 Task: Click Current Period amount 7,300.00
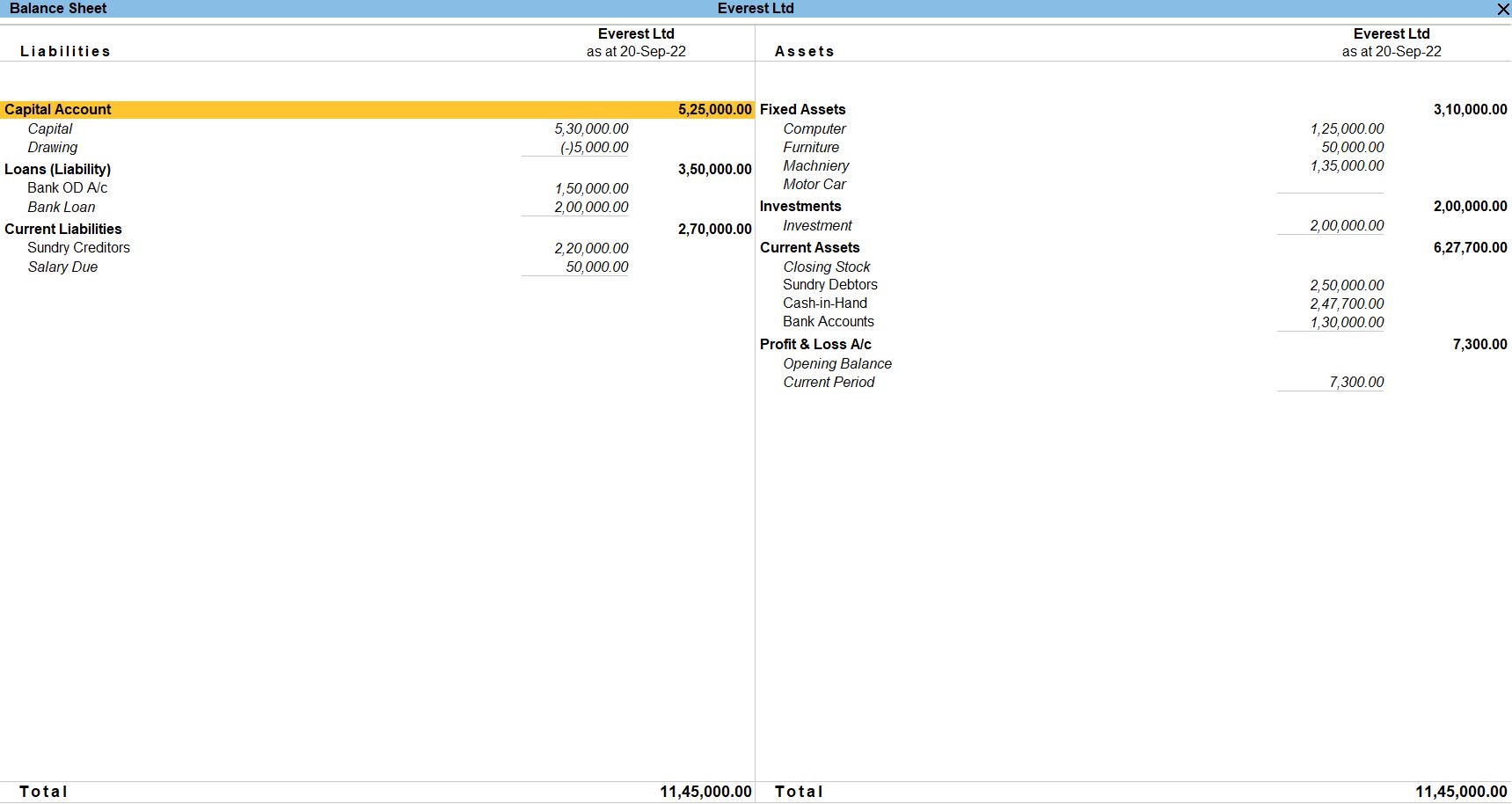pyautogui.click(x=1356, y=383)
